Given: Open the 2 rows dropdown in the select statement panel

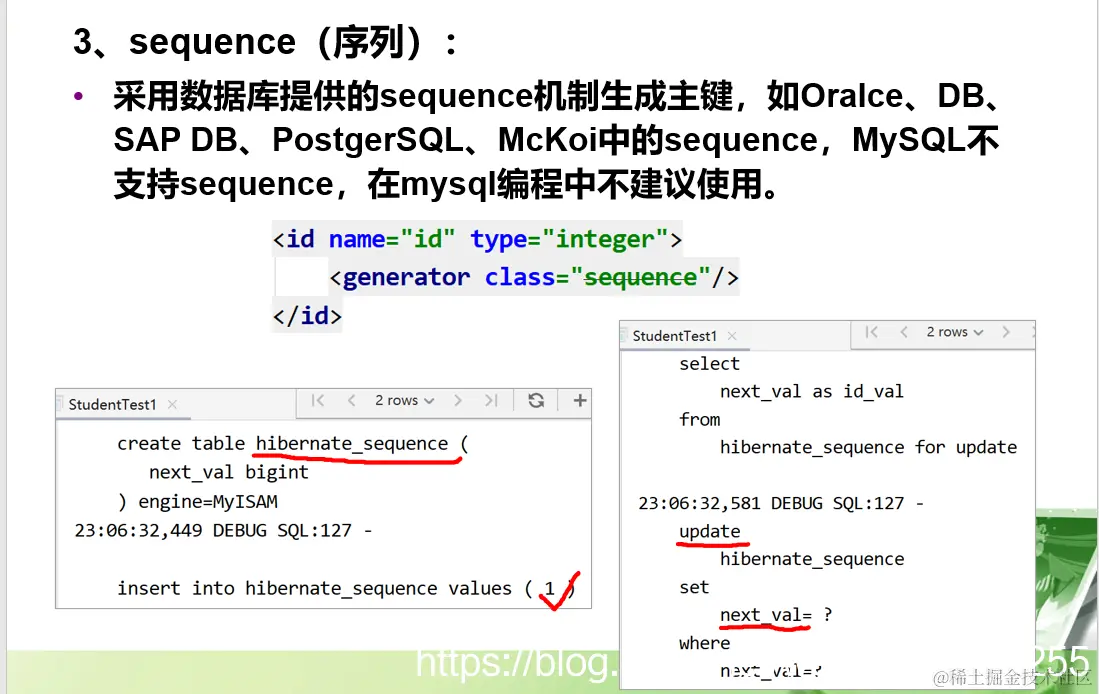Looking at the screenshot, I should click(955, 332).
